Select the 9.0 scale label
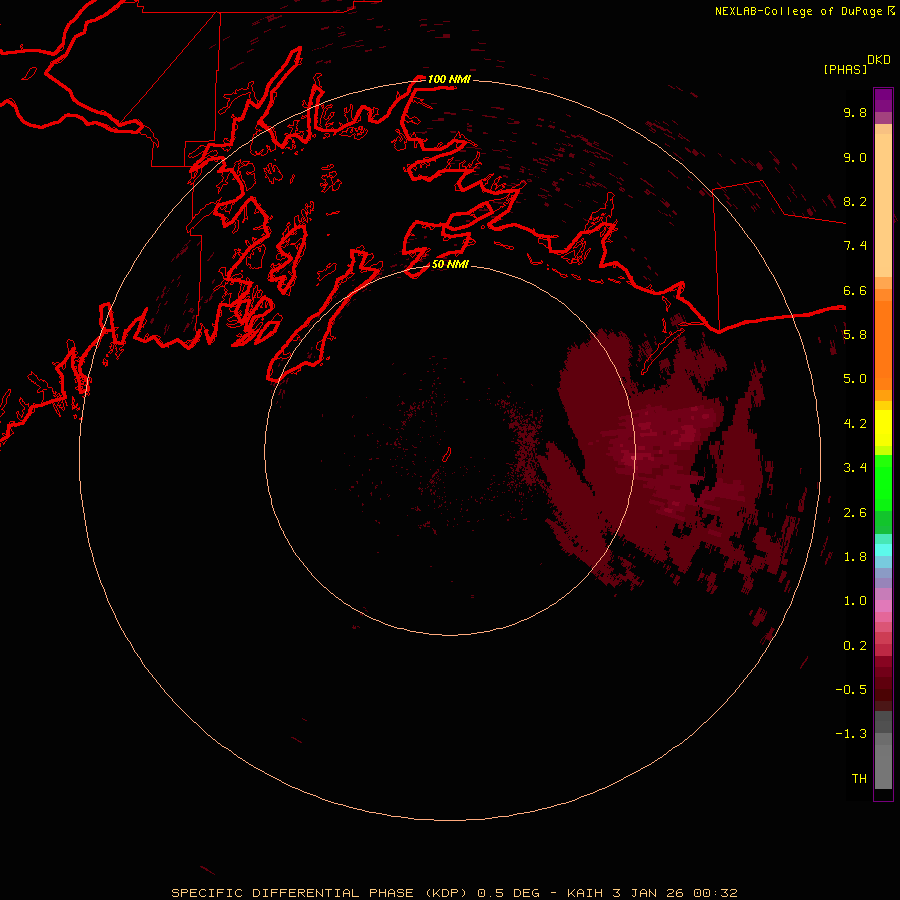The width and height of the screenshot is (900, 900). 855,157
